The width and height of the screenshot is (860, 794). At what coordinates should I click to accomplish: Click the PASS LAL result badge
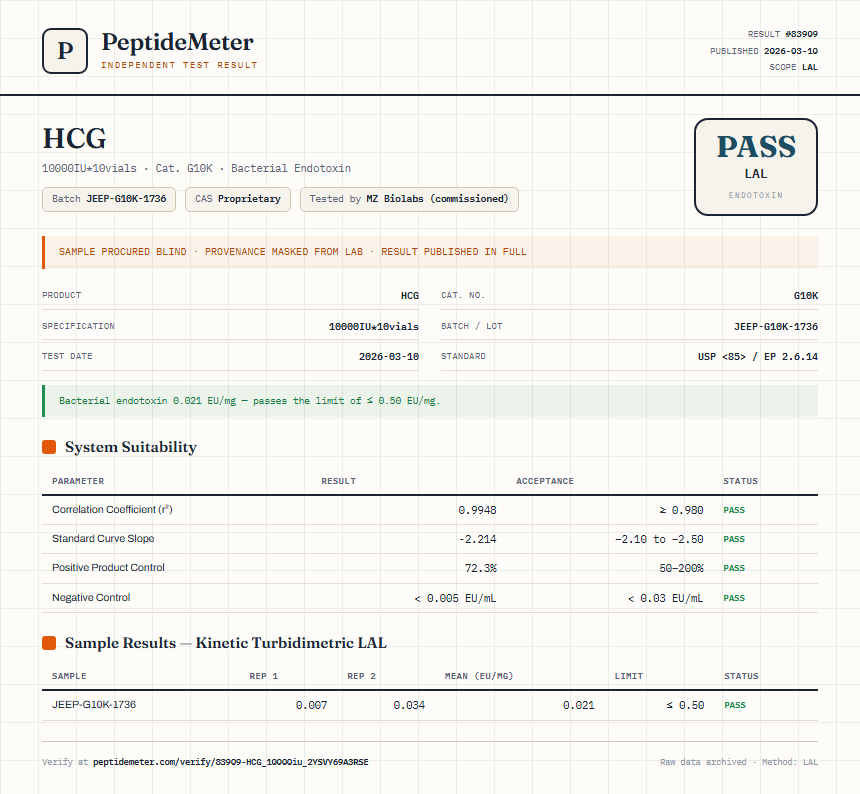tap(756, 167)
